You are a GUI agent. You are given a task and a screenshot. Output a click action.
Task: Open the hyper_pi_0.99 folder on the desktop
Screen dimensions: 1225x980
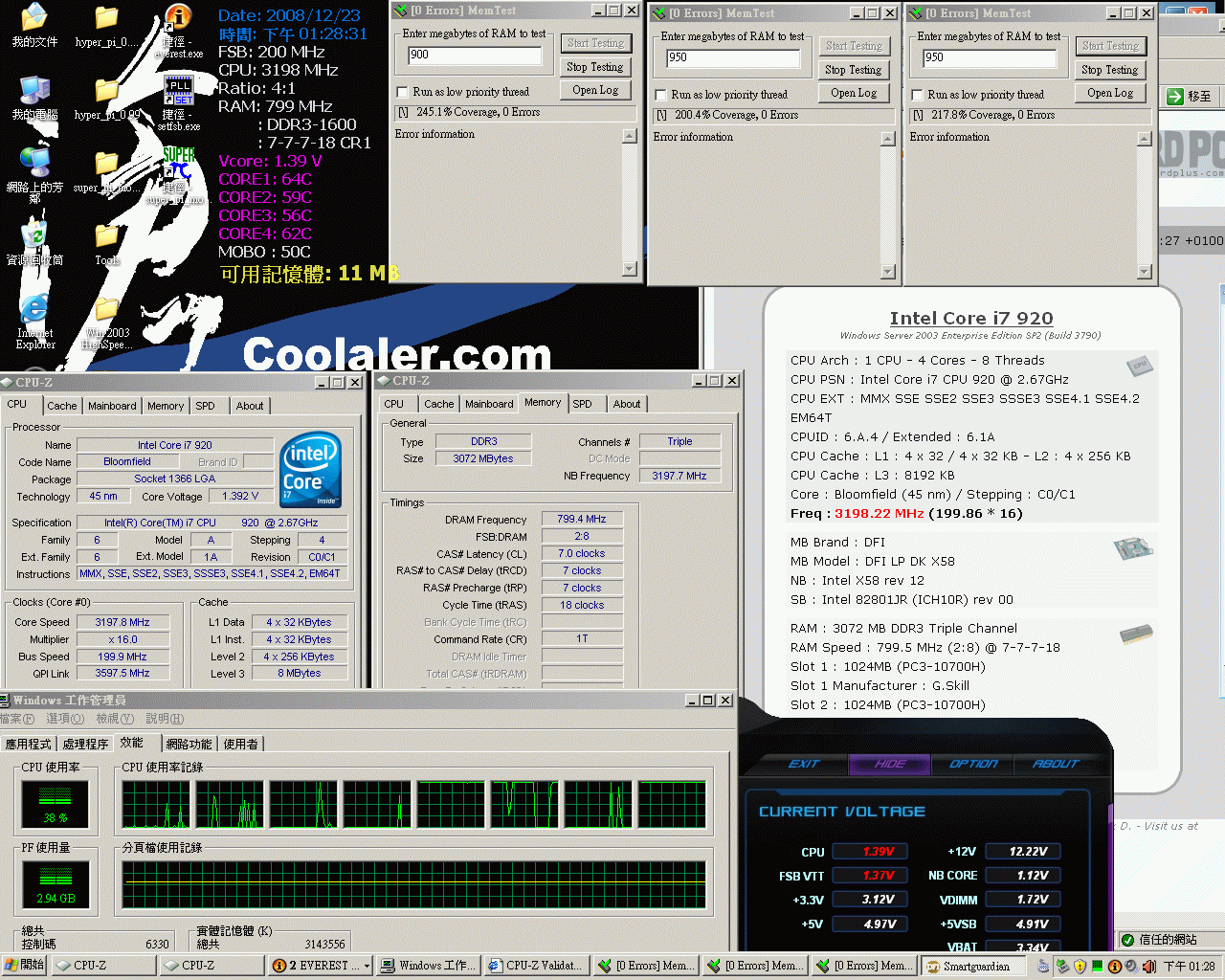pyautogui.click(x=107, y=99)
